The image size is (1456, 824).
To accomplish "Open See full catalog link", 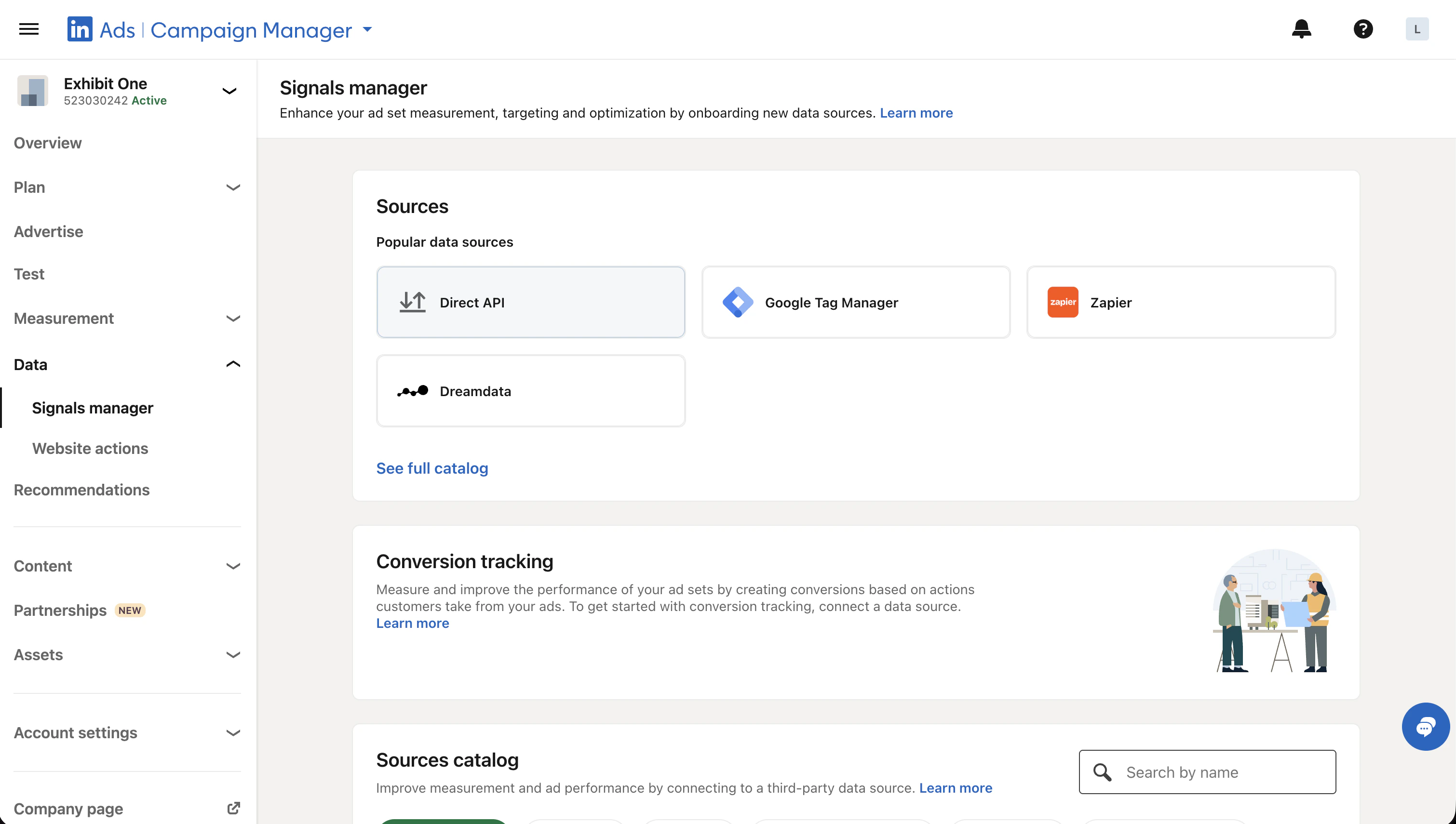I will coord(432,468).
